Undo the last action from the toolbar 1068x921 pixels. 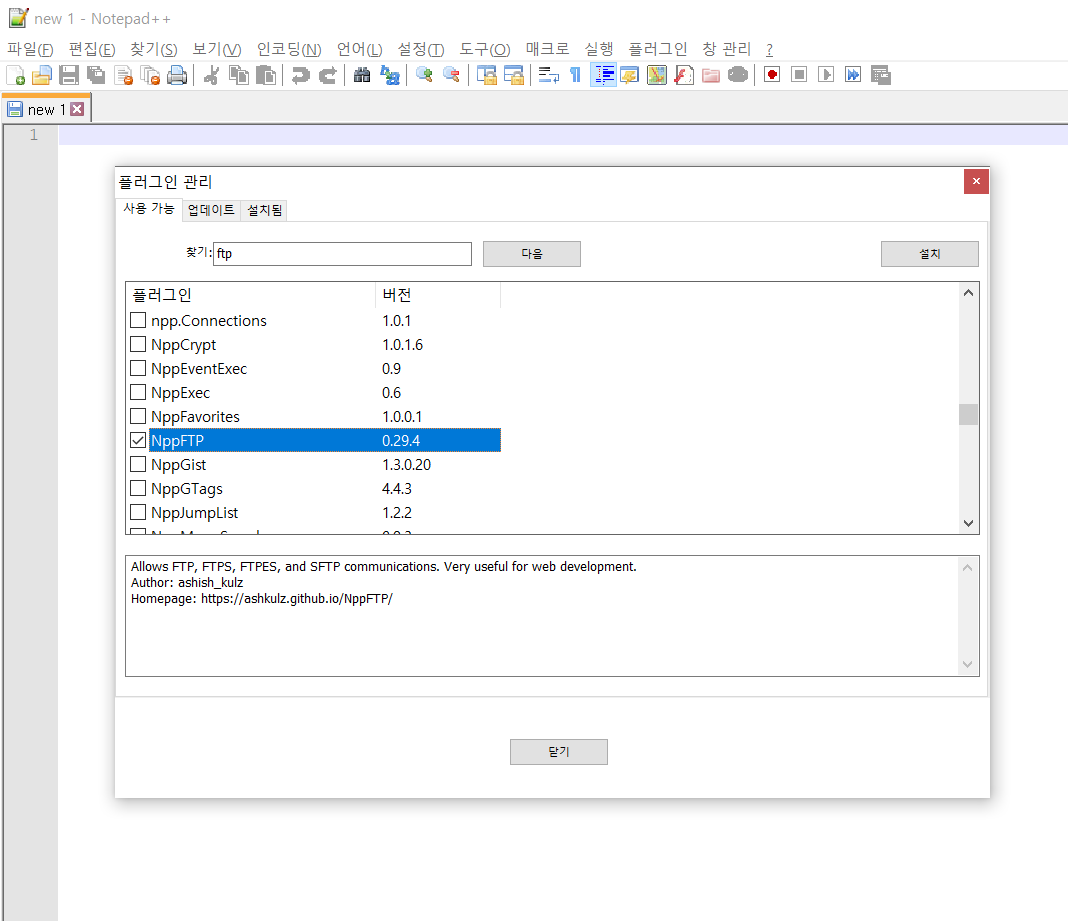300,75
